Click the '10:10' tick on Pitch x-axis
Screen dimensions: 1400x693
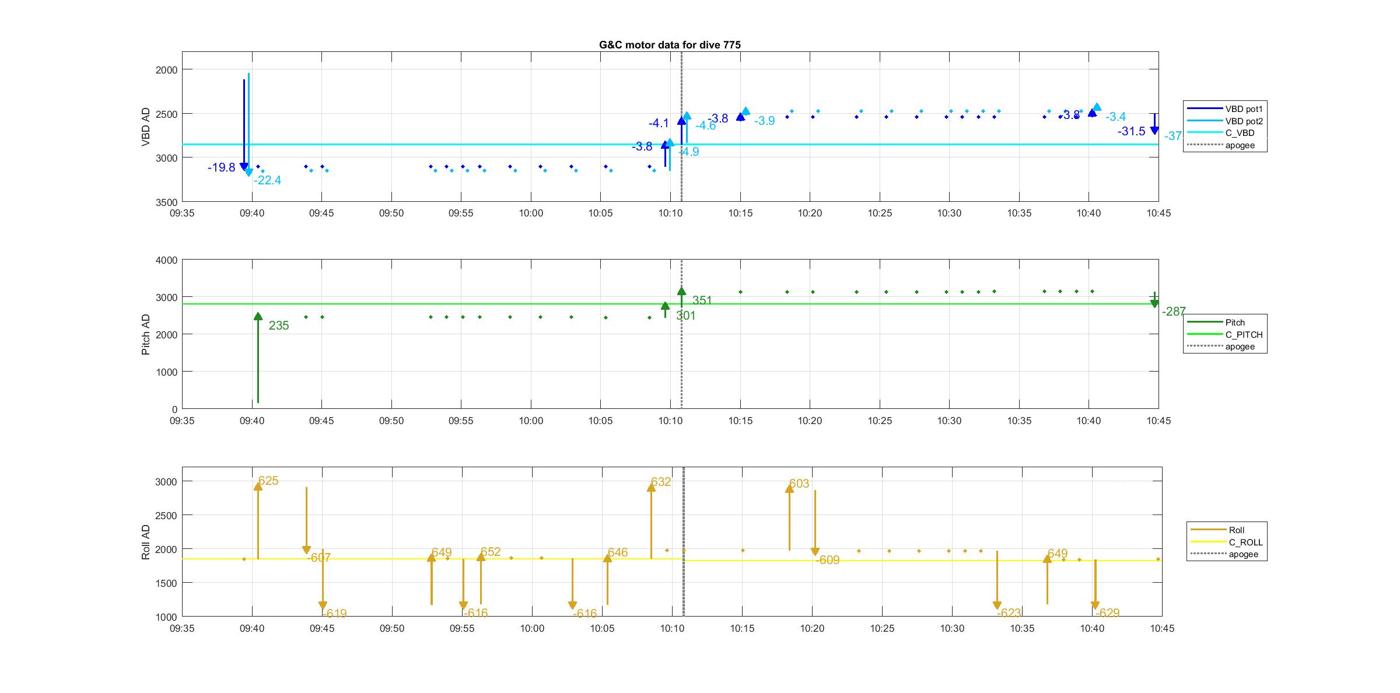[x=670, y=421]
